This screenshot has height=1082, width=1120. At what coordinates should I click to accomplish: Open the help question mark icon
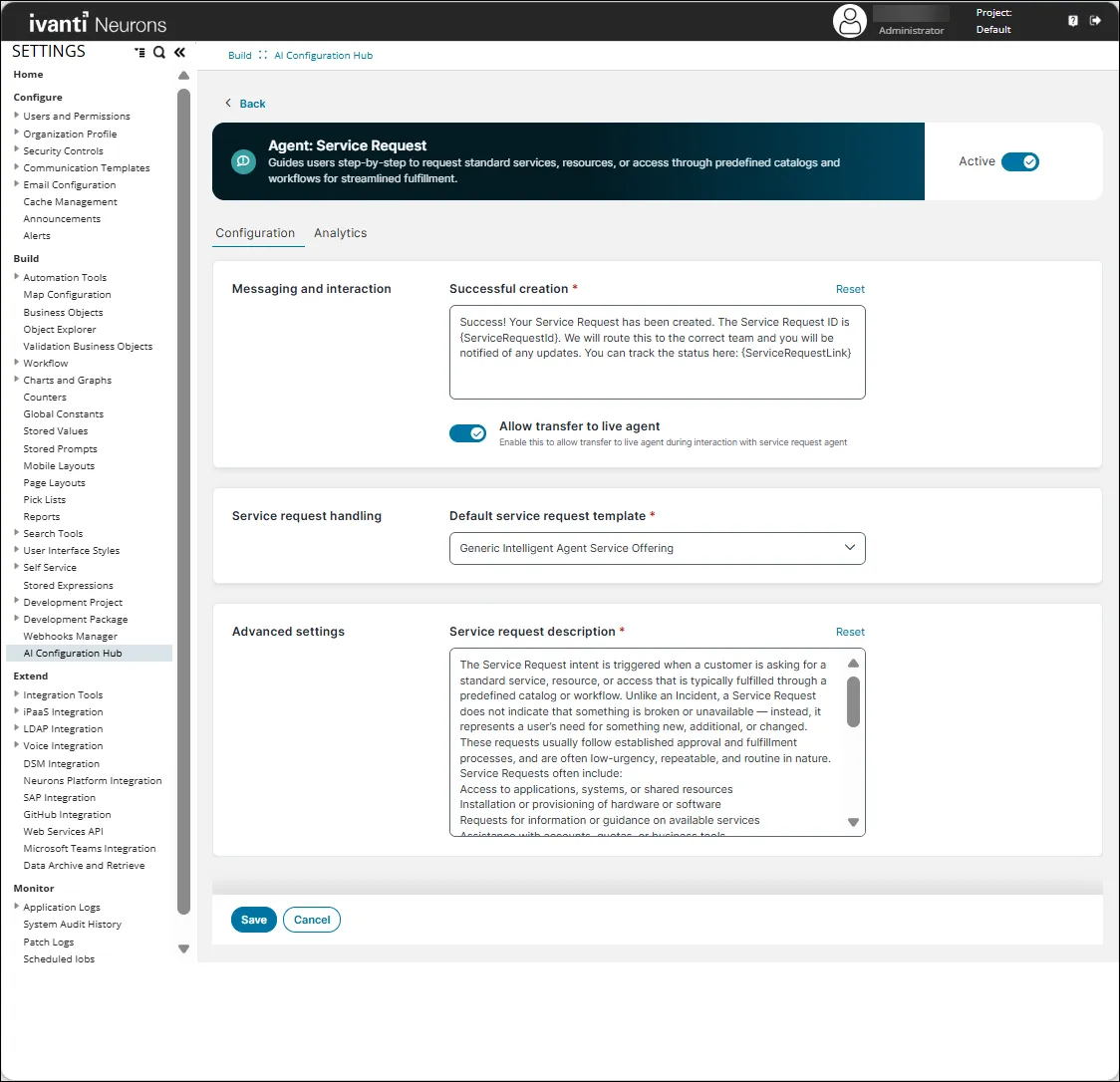point(1073,21)
